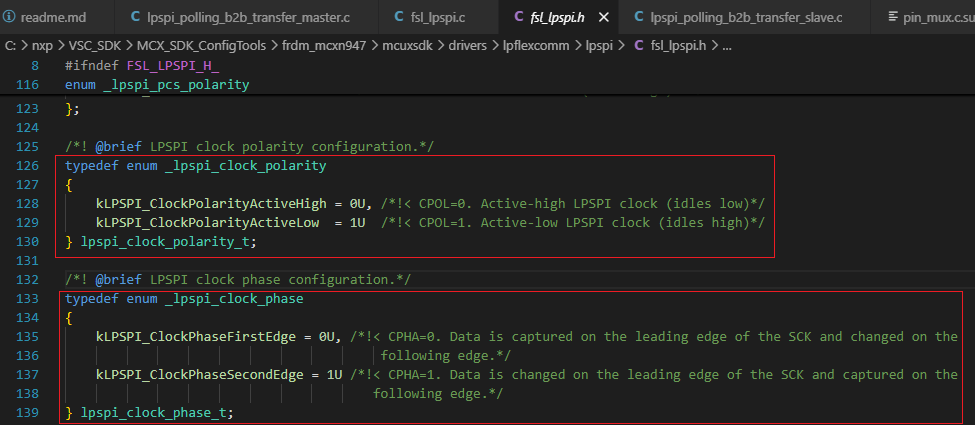This screenshot has width=975, height=425.
Task: Click the pin_mux.c tab file icon
Action: [892, 17]
